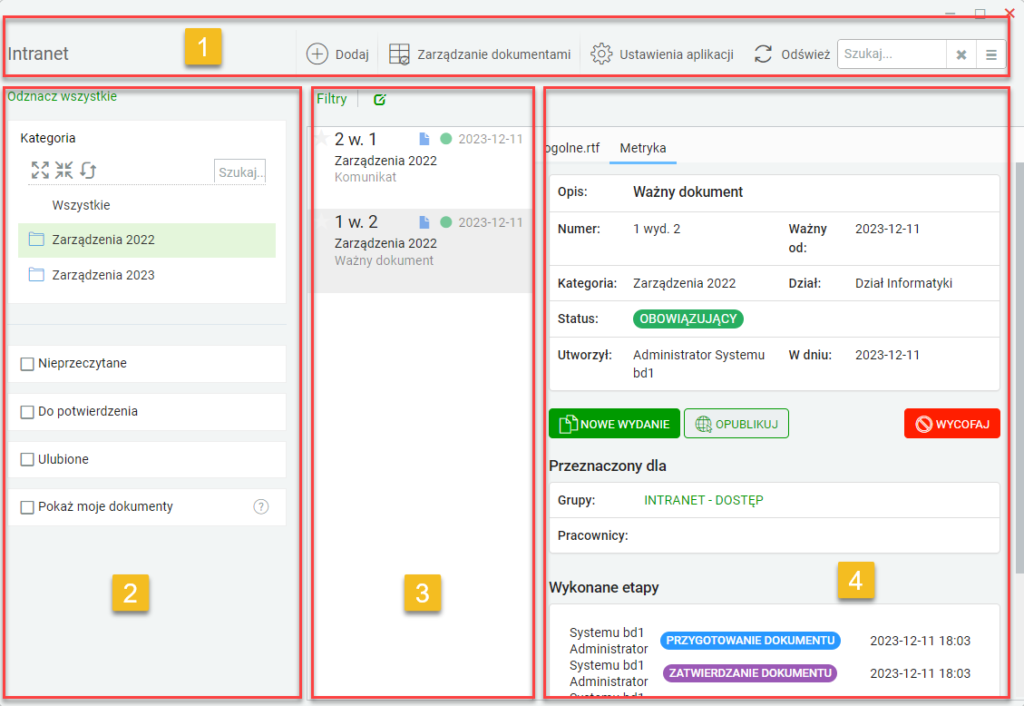1024x706 pixels.
Task: Click the NOWE WYDANIE button
Action: click(615, 424)
